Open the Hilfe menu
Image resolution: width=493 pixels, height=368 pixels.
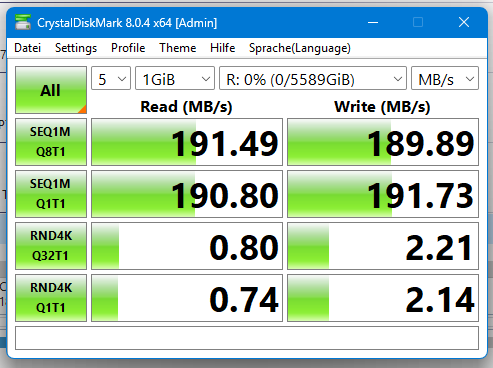pos(222,48)
